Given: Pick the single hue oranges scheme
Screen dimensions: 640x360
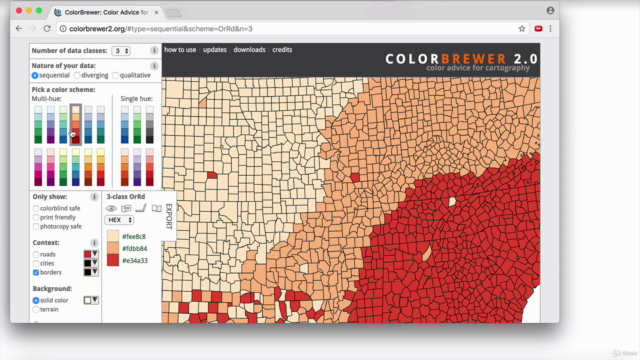Looking at the screenshot, I should [x=124, y=167].
